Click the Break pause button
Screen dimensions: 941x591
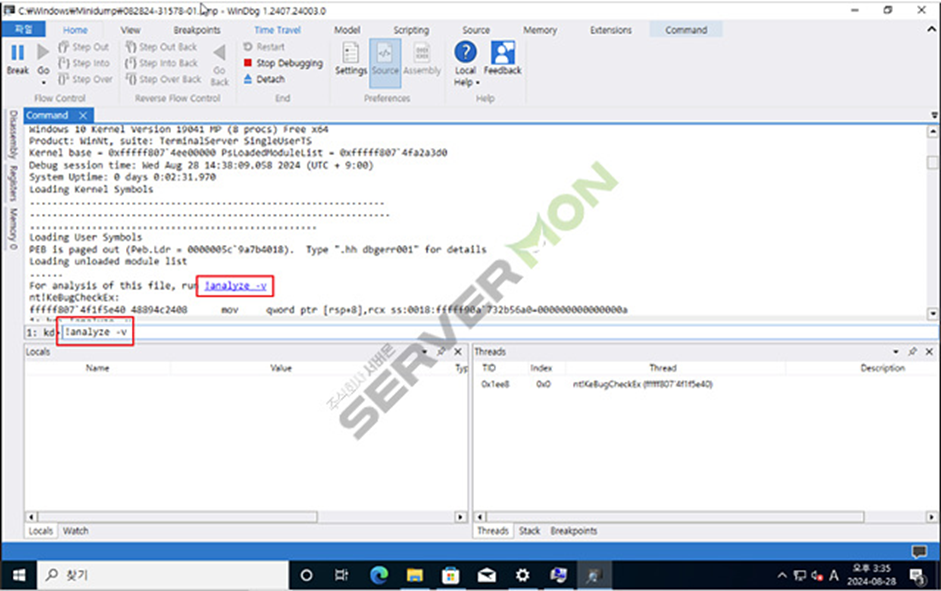(x=18, y=59)
